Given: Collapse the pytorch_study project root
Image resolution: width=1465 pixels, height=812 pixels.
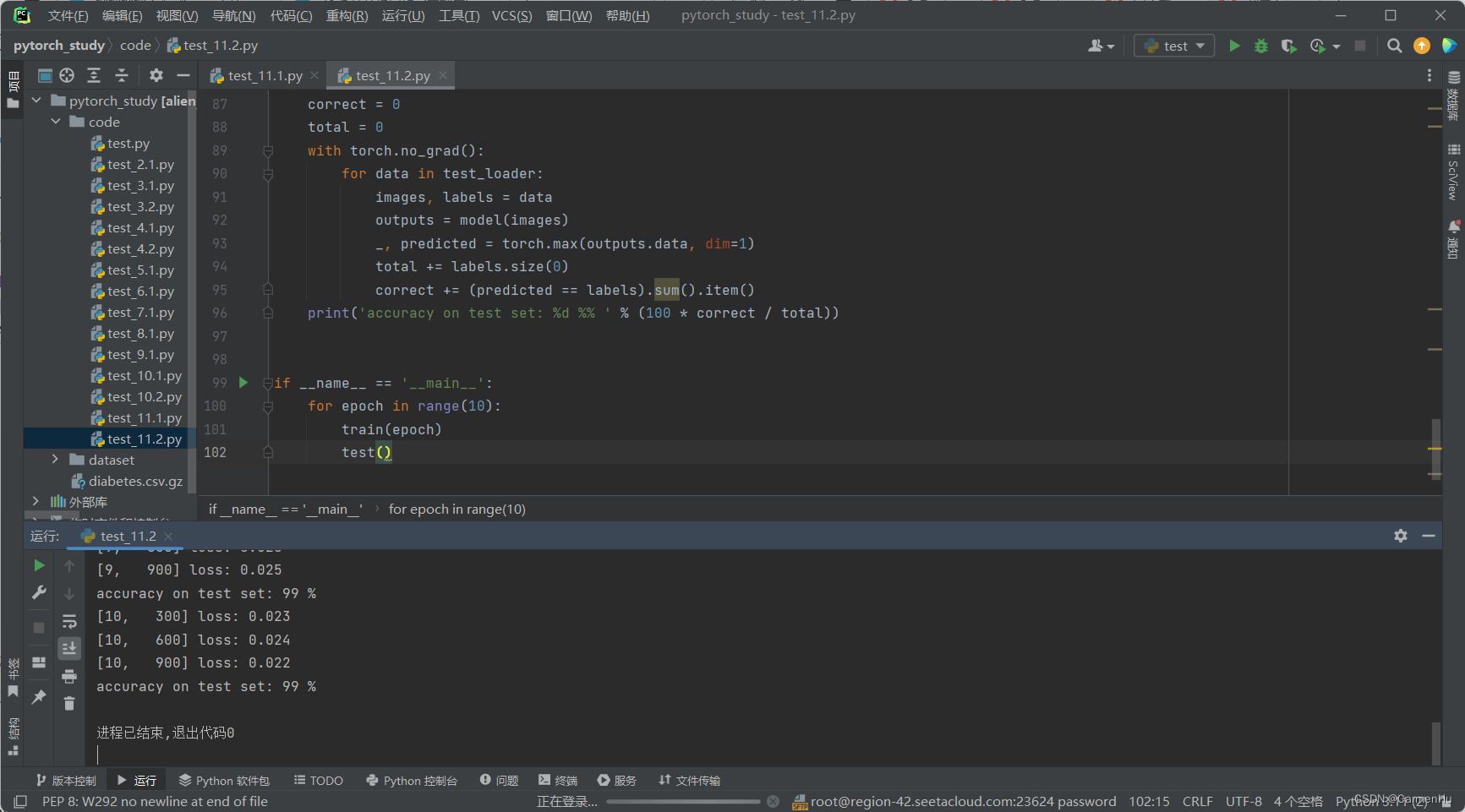Looking at the screenshot, I should point(36,101).
